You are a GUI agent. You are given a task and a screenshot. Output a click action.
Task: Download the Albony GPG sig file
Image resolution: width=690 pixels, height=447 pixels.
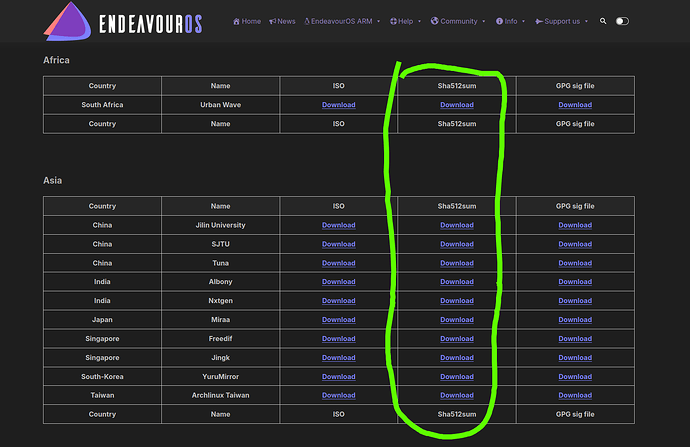(x=575, y=282)
